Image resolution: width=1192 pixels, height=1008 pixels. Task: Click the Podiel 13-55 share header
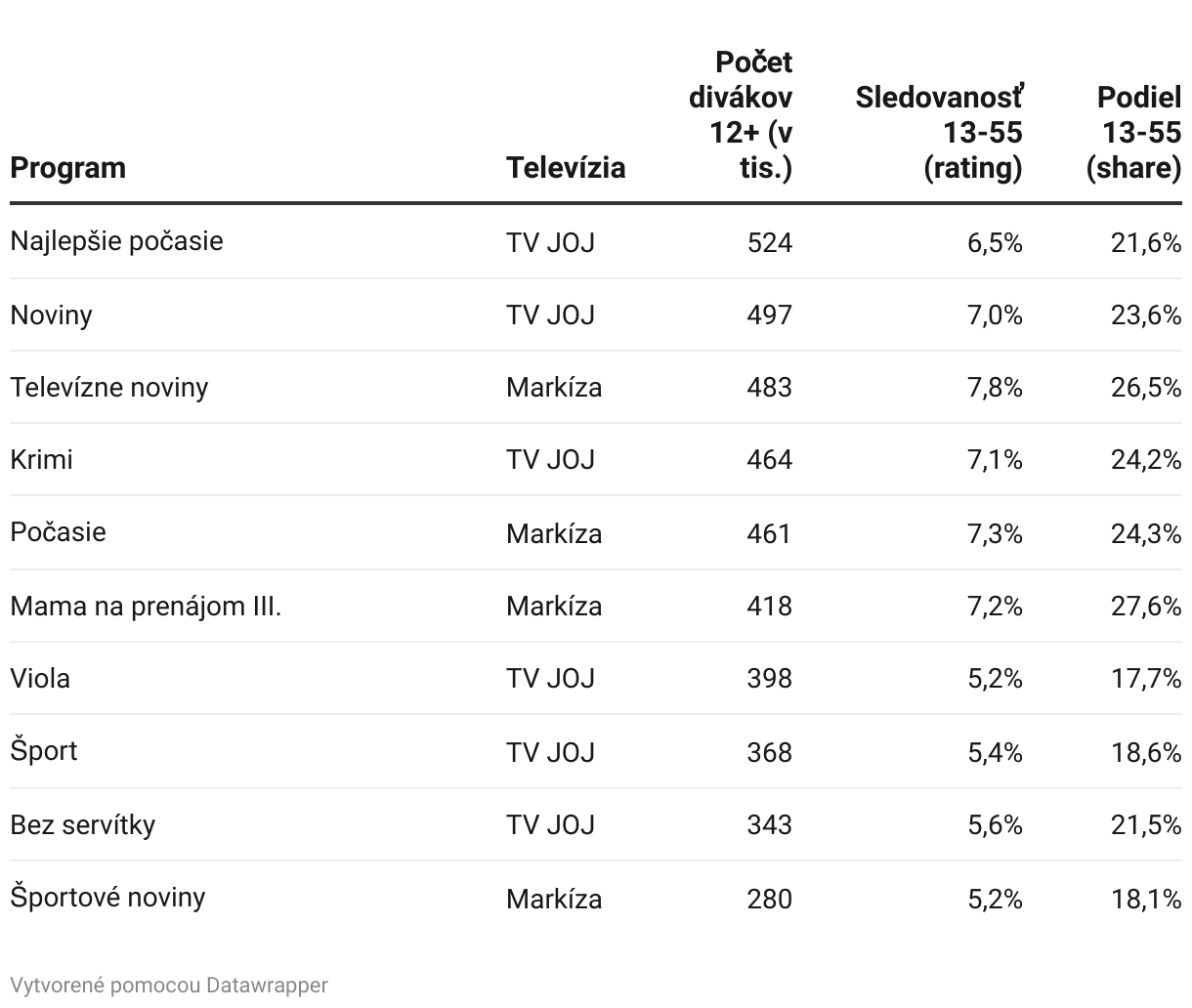point(1133,133)
